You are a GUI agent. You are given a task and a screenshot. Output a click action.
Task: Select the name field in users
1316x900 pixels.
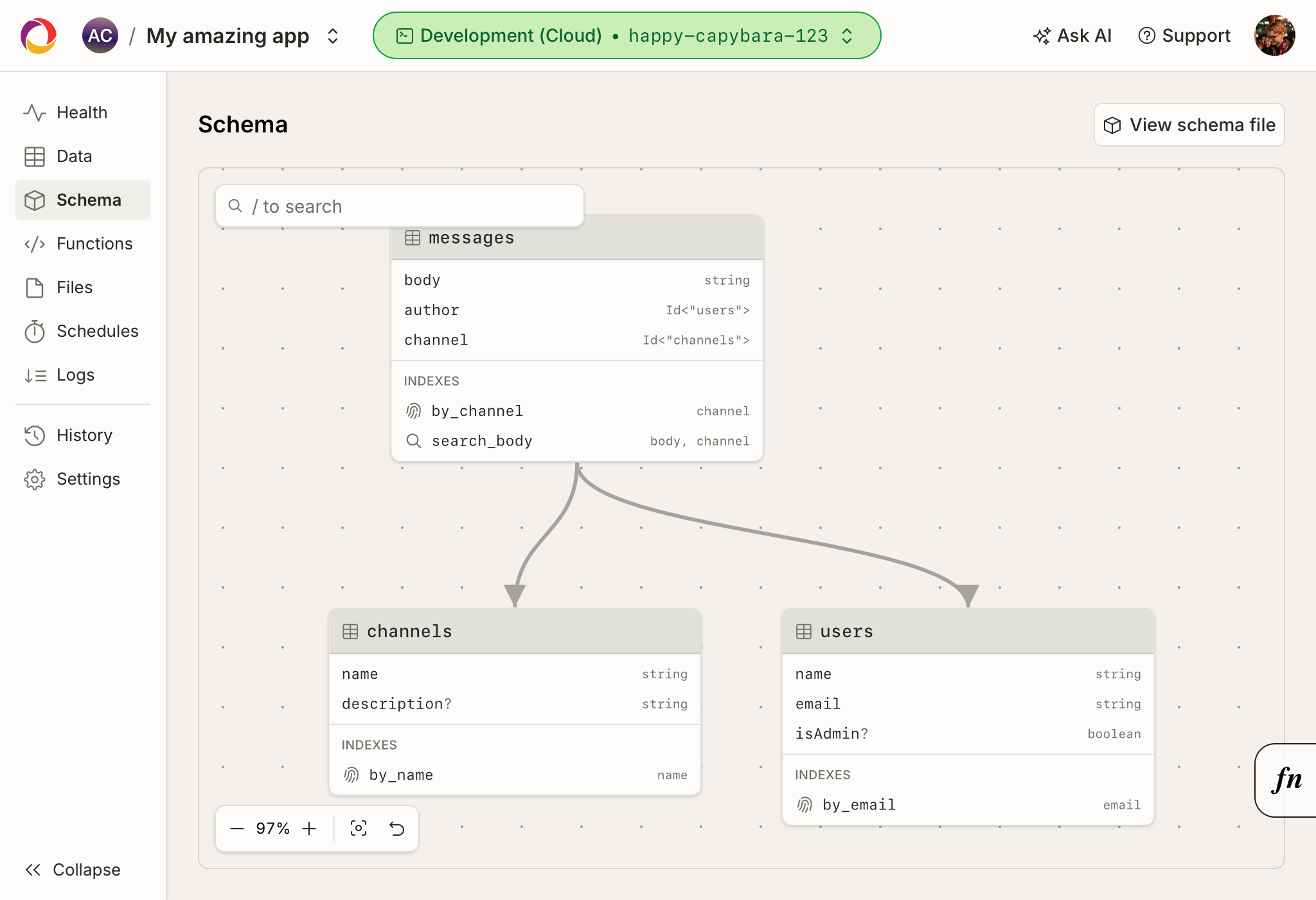968,674
